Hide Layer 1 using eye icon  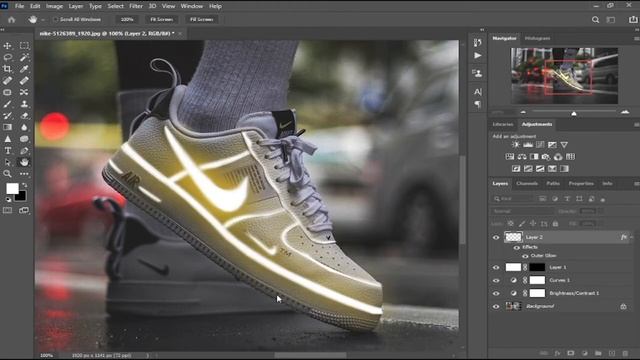point(496,267)
